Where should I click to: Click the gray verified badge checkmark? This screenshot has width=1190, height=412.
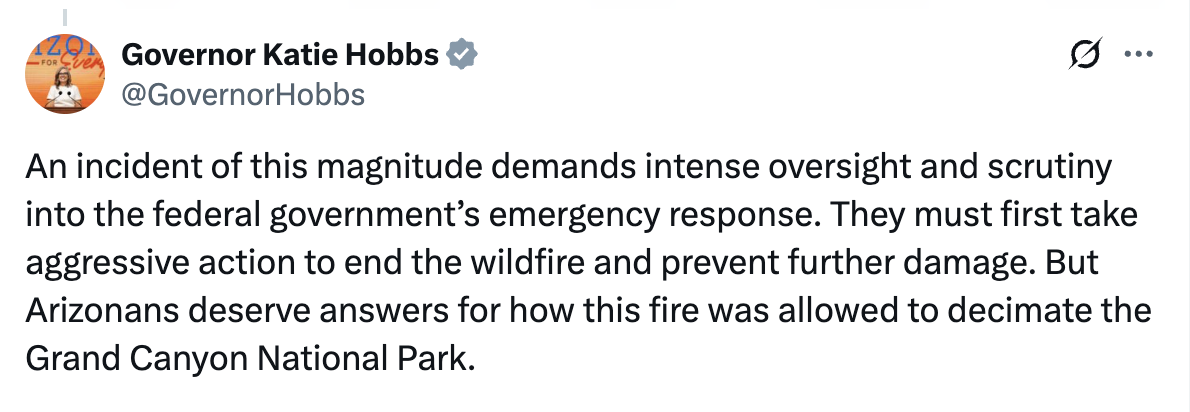(x=461, y=55)
